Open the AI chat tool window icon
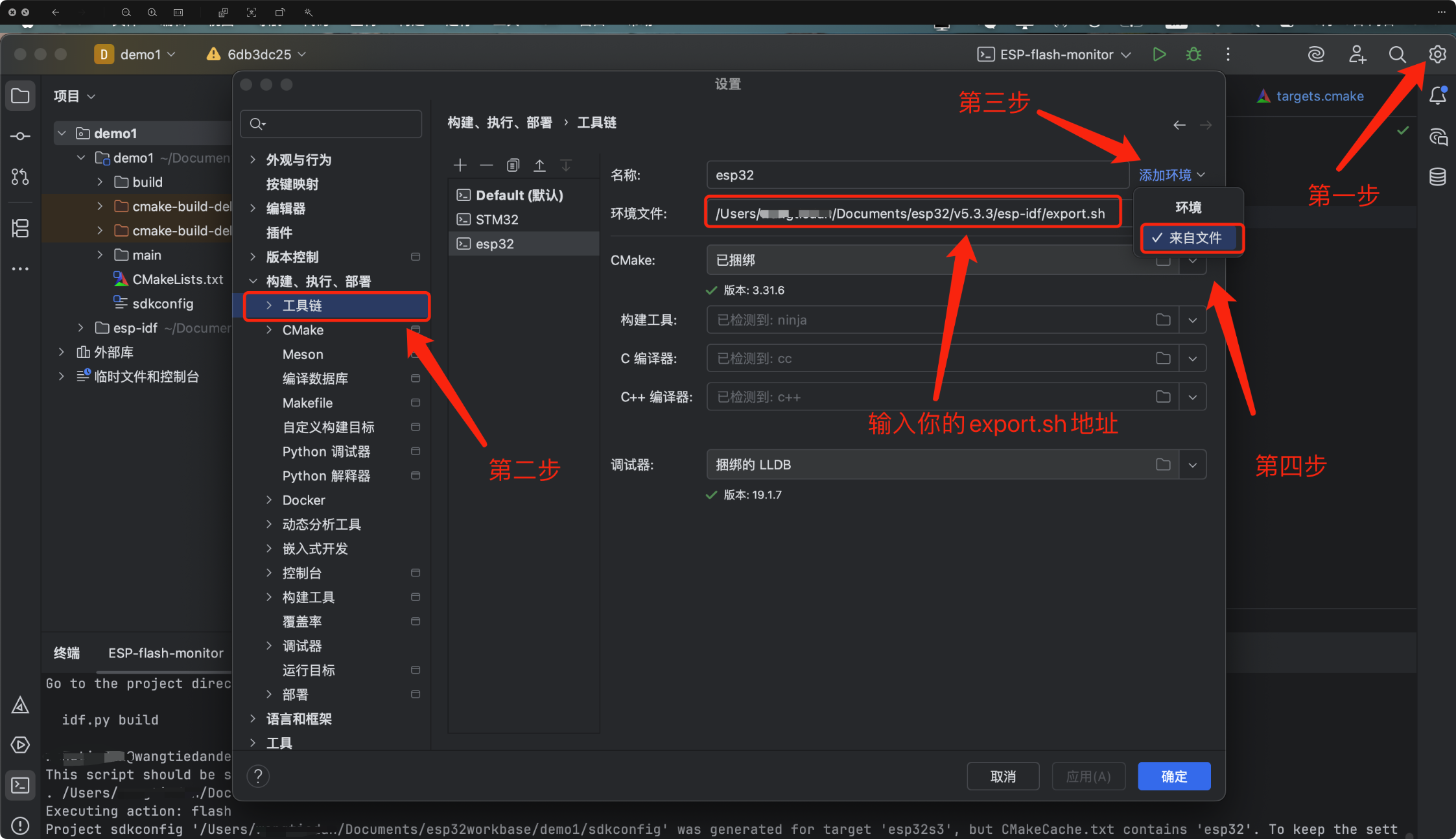 coord(1437,136)
